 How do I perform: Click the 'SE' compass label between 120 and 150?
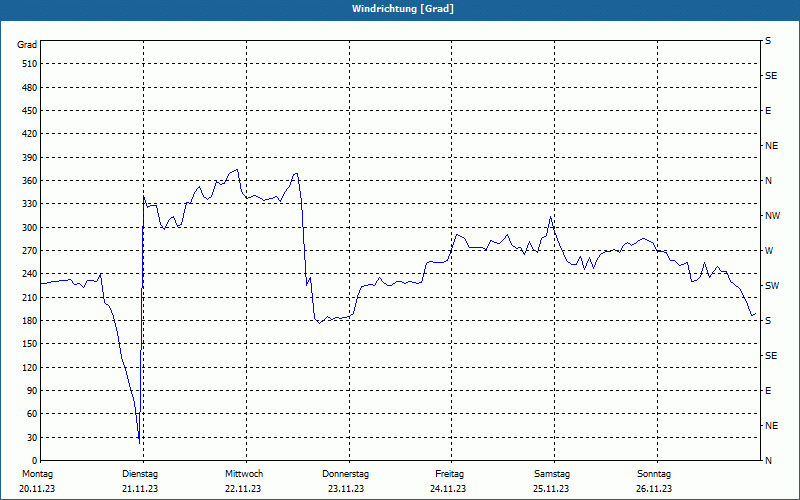771,356
